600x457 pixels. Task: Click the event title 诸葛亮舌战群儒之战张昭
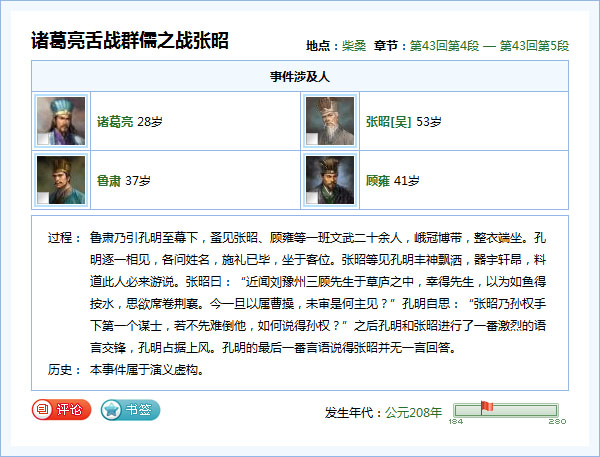(130, 41)
